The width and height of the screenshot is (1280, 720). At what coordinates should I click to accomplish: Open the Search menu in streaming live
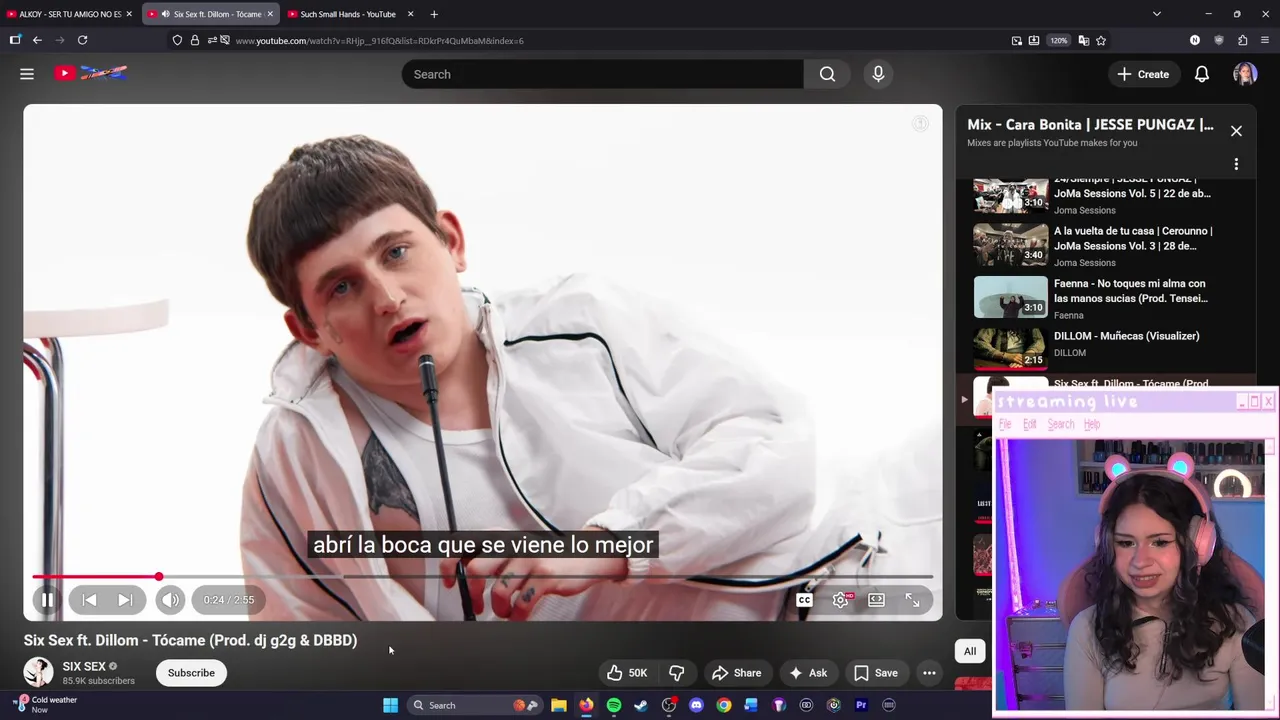tap(1061, 424)
